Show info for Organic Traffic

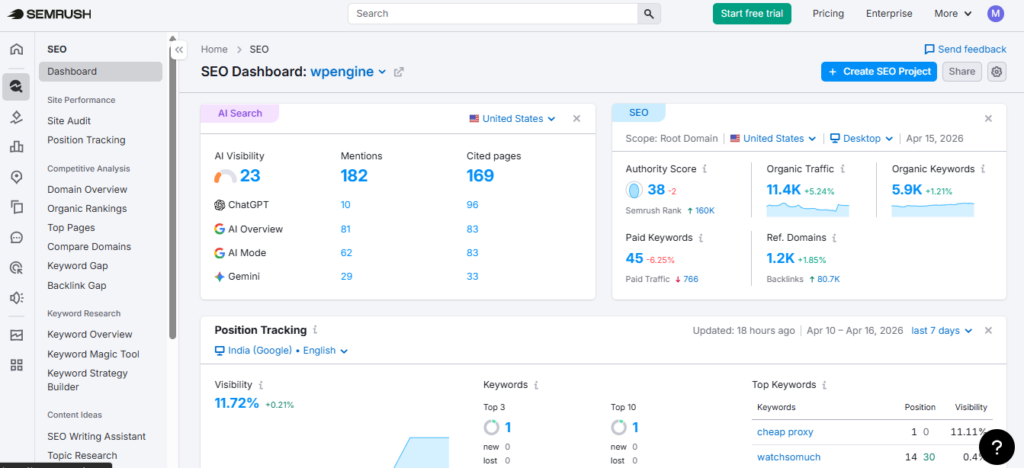pyautogui.click(x=842, y=169)
